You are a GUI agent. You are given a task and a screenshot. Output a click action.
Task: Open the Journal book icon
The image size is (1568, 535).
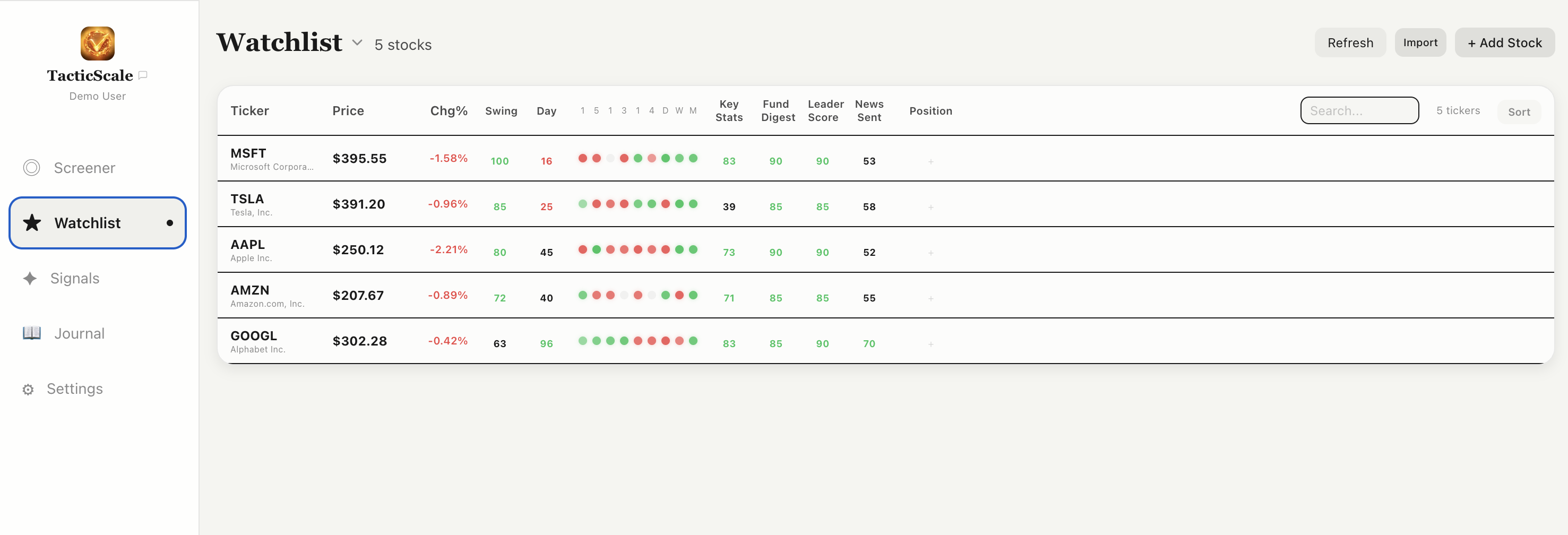click(31, 333)
